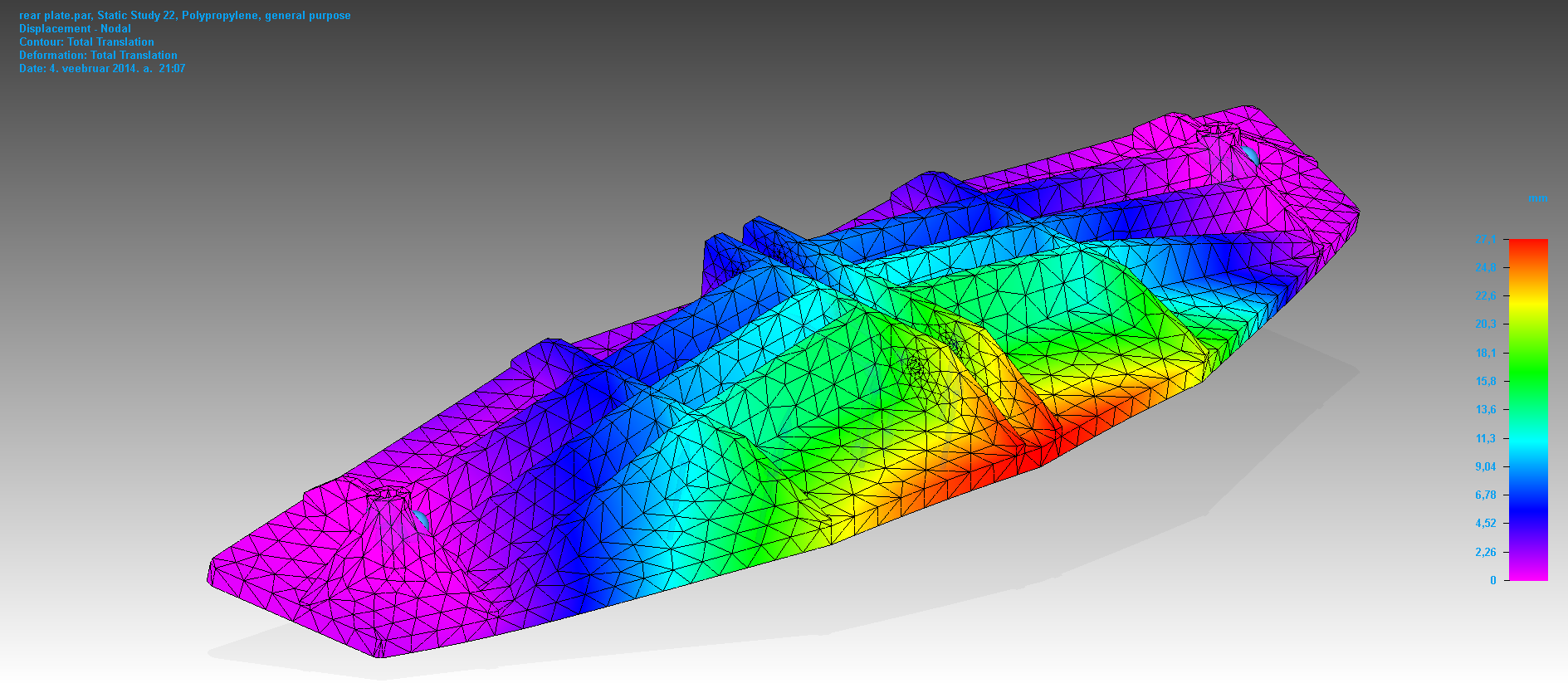Image resolution: width=1568 pixels, height=683 pixels.
Task: Click the "mm" unit label above the legend
Action: pos(1537,198)
